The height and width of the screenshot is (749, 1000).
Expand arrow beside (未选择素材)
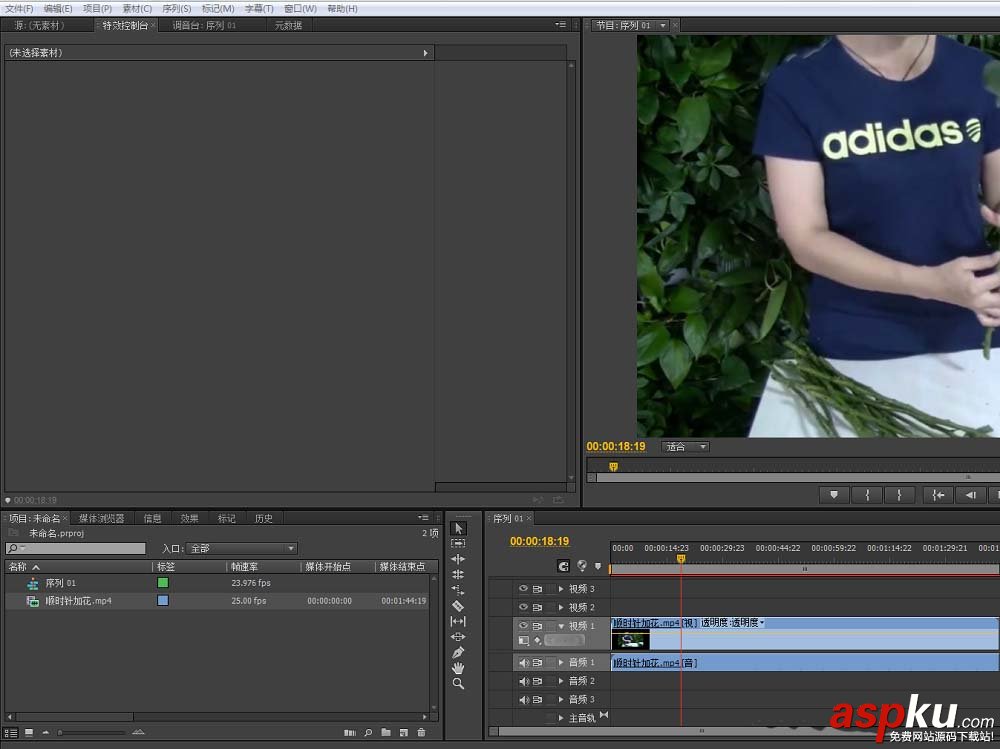(425, 53)
